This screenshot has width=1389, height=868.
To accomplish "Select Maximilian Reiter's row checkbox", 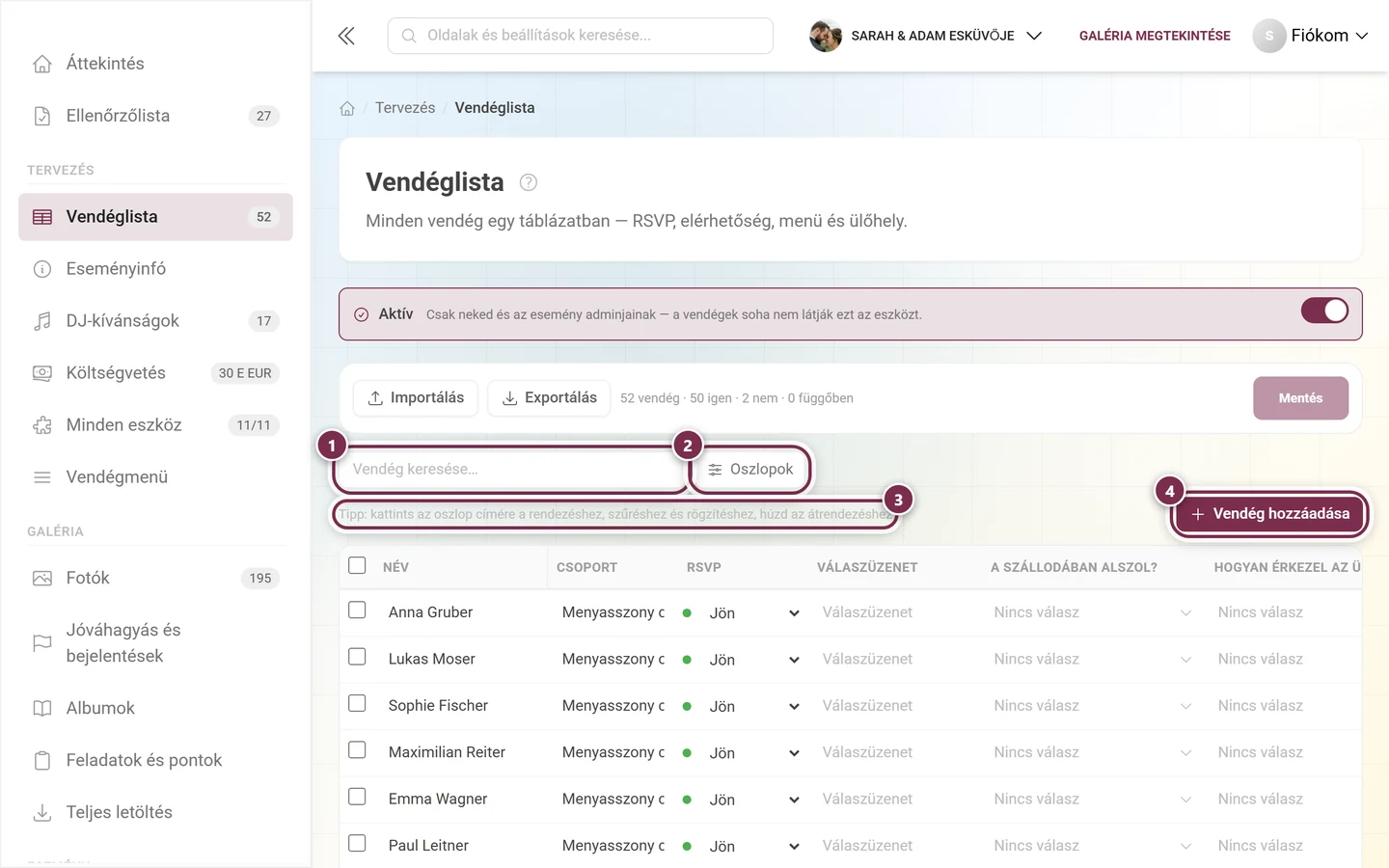I will pyautogui.click(x=357, y=750).
